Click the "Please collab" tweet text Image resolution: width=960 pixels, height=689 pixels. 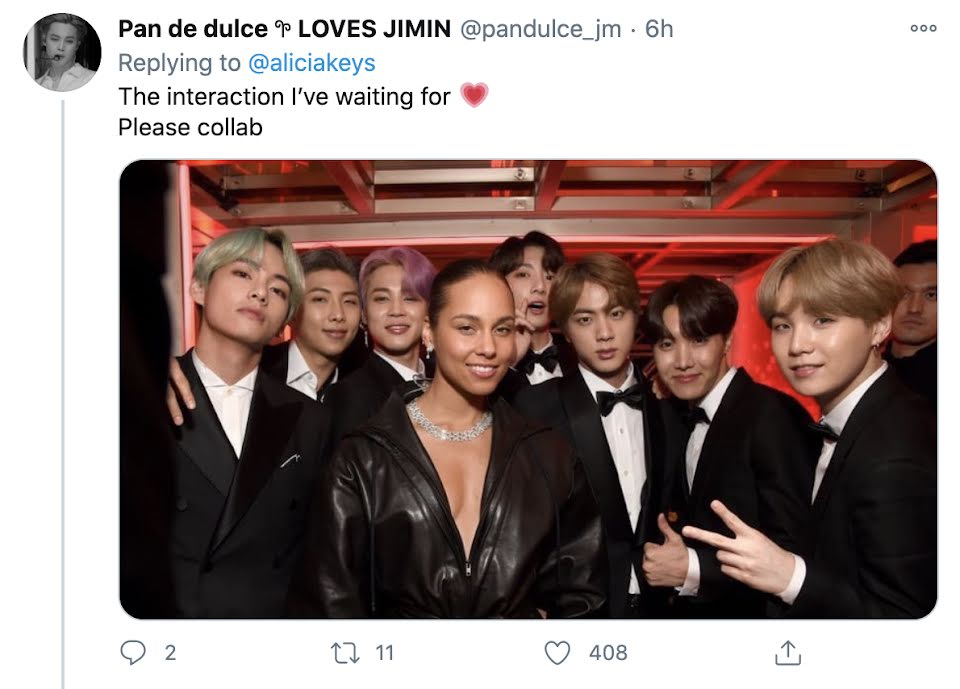click(x=190, y=127)
